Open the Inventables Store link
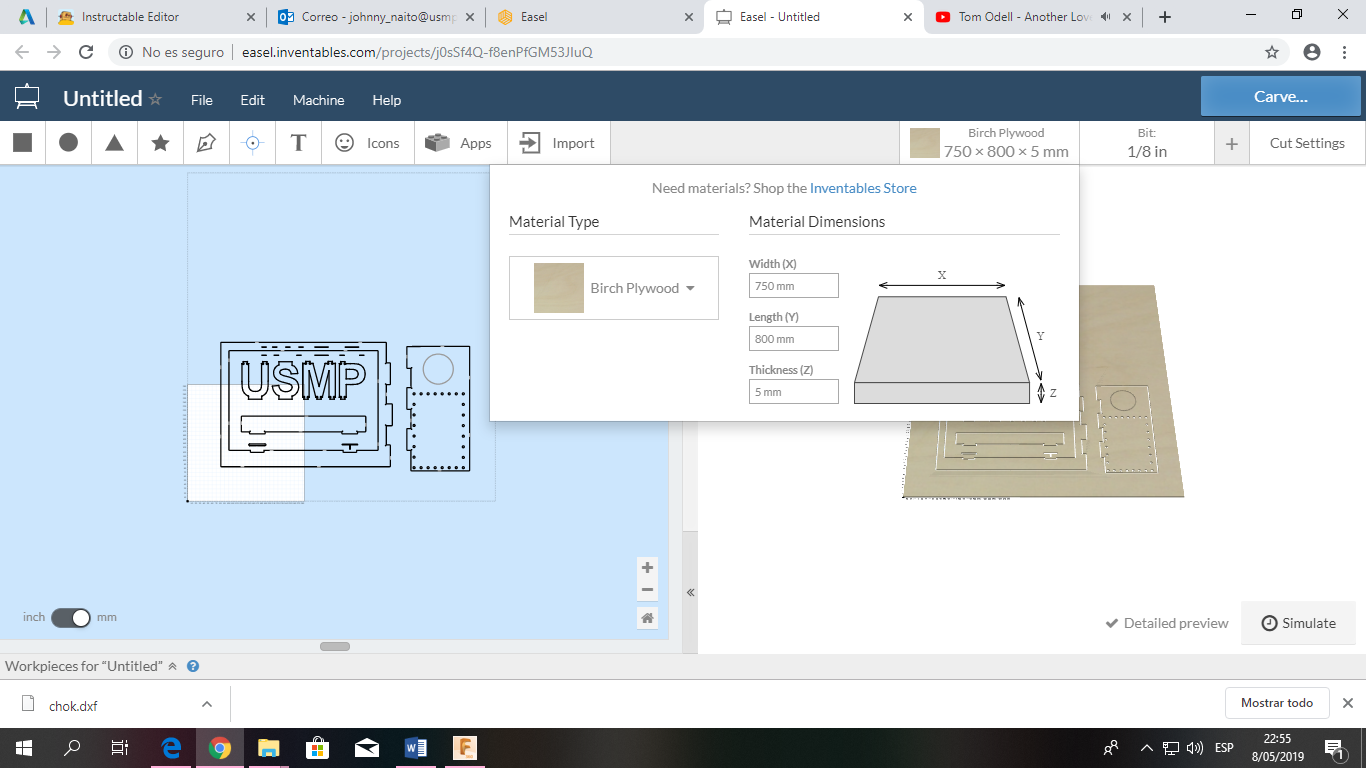Image resolution: width=1366 pixels, height=768 pixels. click(863, 188)
